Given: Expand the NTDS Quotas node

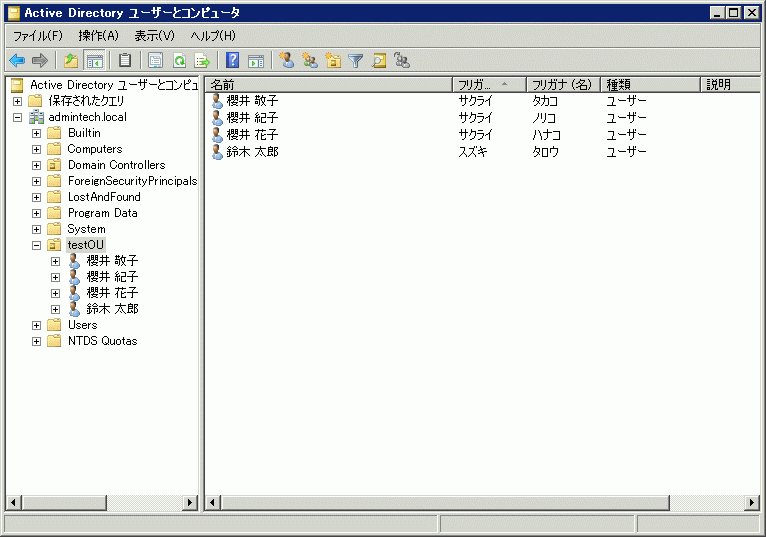Looking at the screenshot, I should [37, 342].
